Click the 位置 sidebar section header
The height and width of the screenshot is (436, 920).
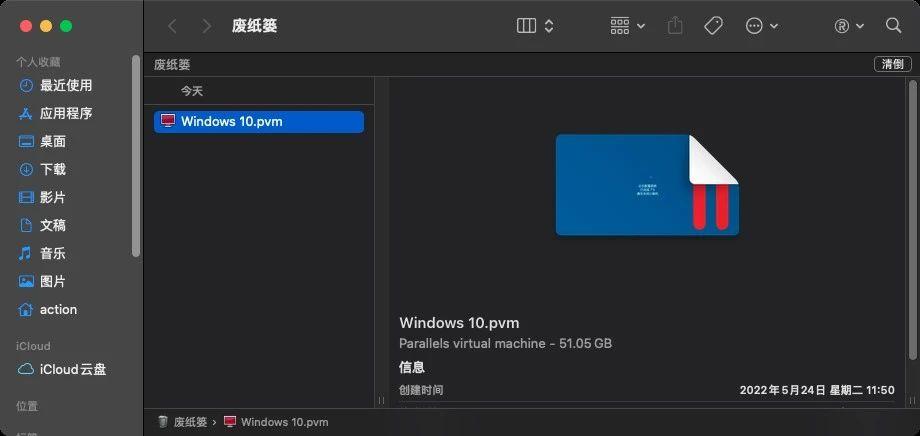(x=27, y=406)
